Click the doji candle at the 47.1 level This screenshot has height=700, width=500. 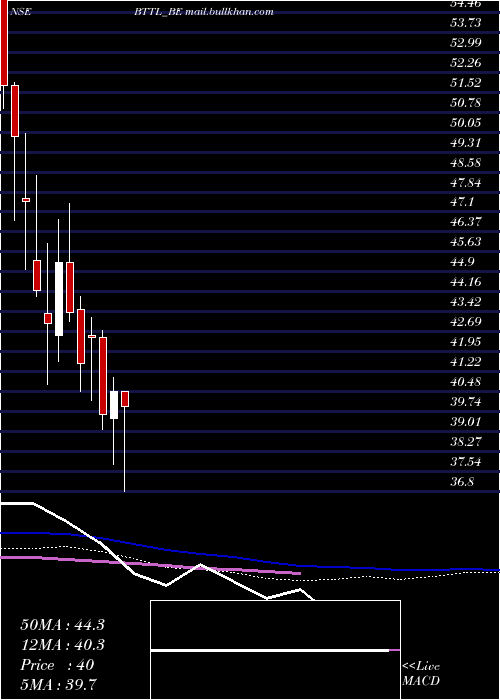[26, 200]
